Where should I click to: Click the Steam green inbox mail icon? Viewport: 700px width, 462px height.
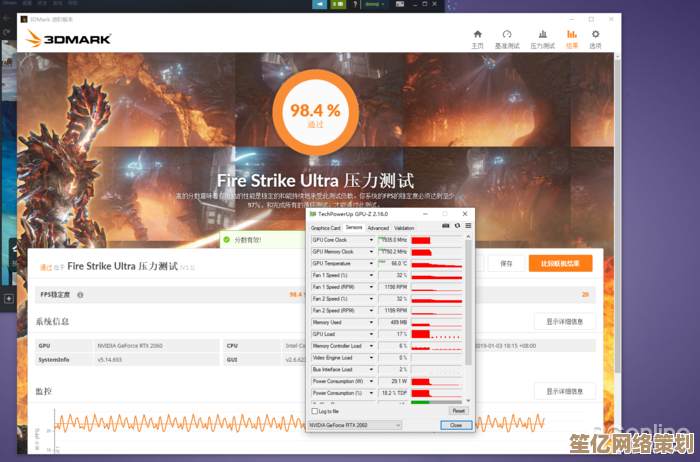(x=338, y=4)
